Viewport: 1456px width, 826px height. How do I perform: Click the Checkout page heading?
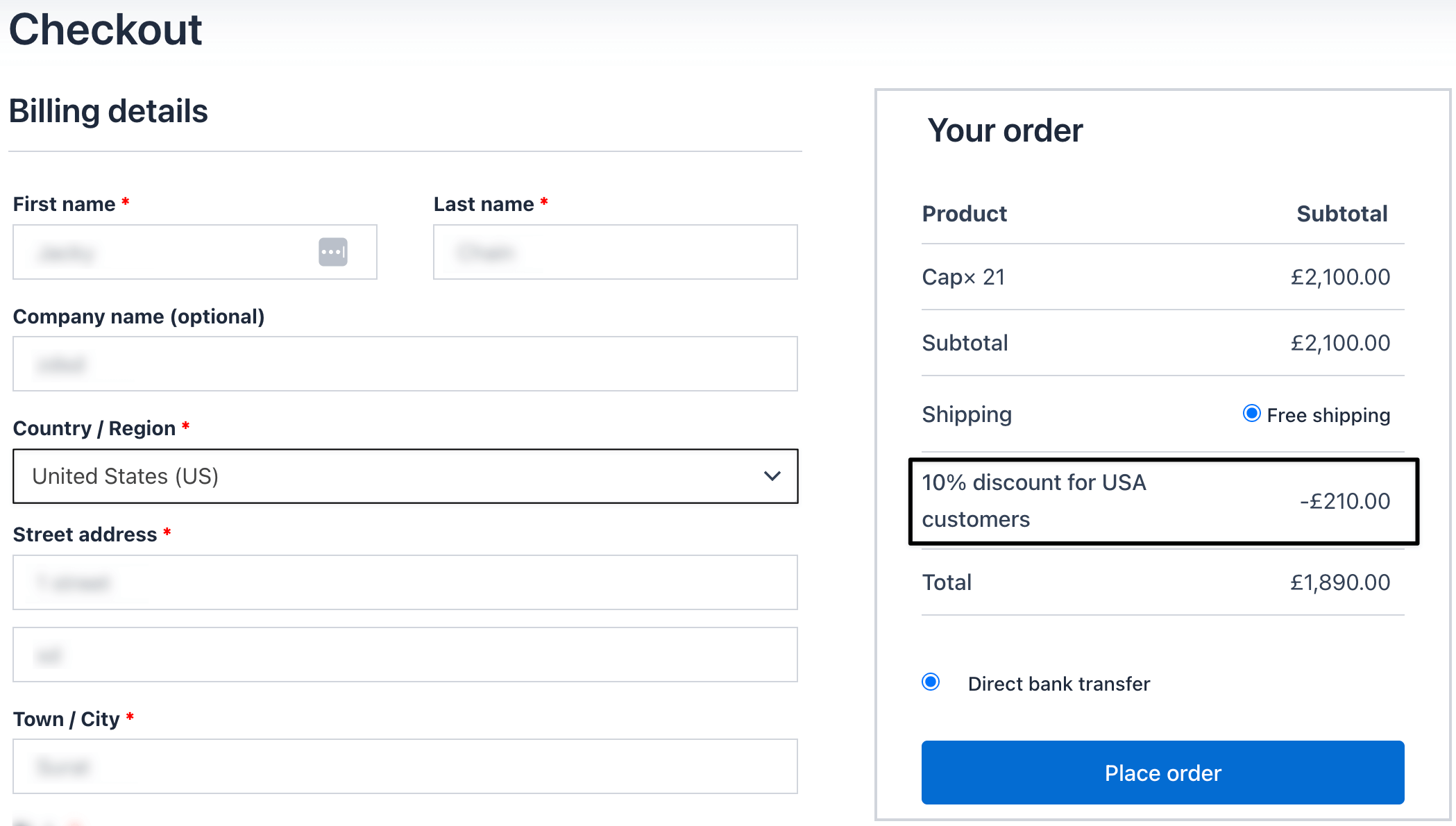click(x=105, y=29)
